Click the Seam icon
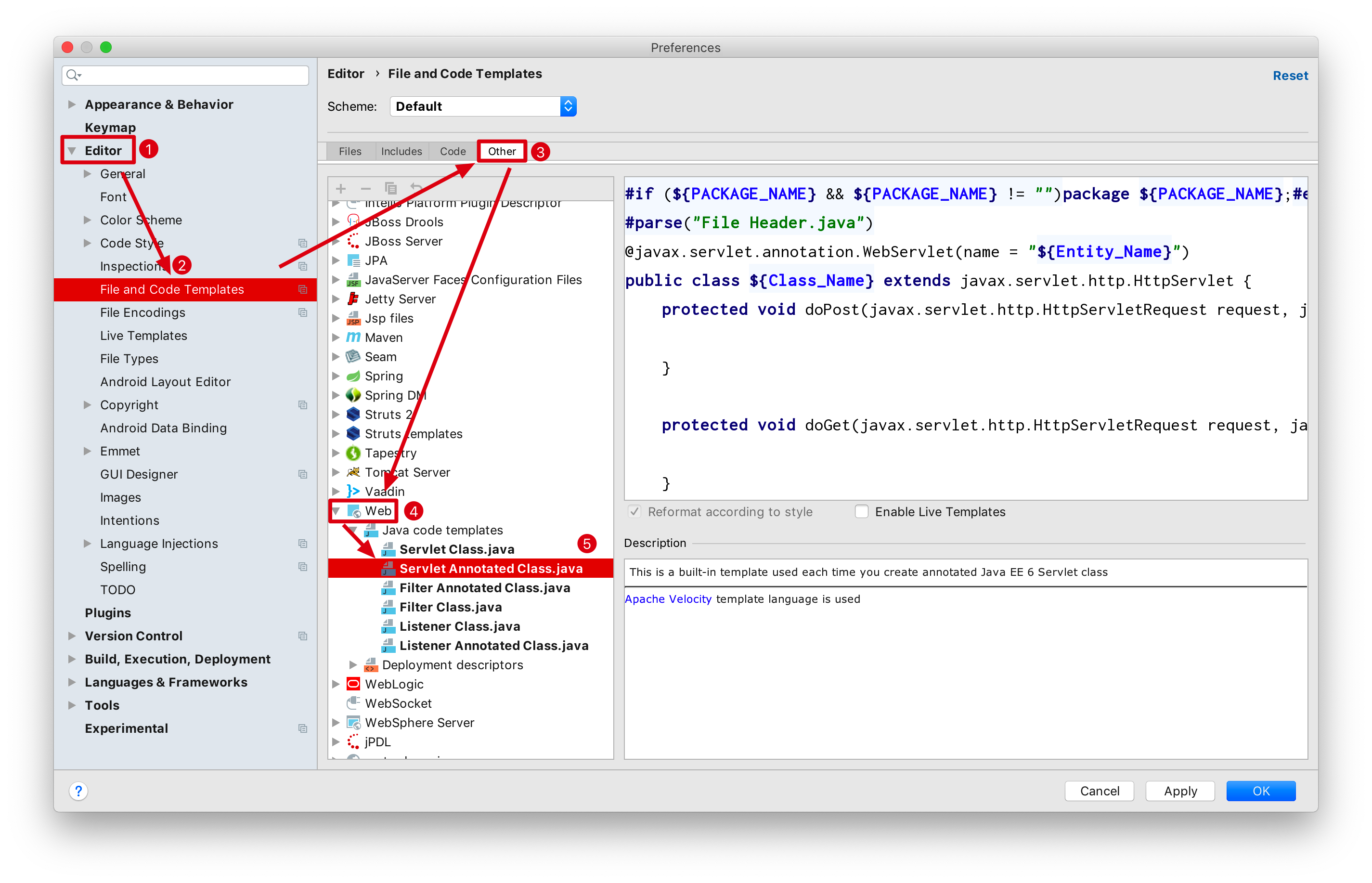The image size is (1372, 883). click(x=354, y=357)
